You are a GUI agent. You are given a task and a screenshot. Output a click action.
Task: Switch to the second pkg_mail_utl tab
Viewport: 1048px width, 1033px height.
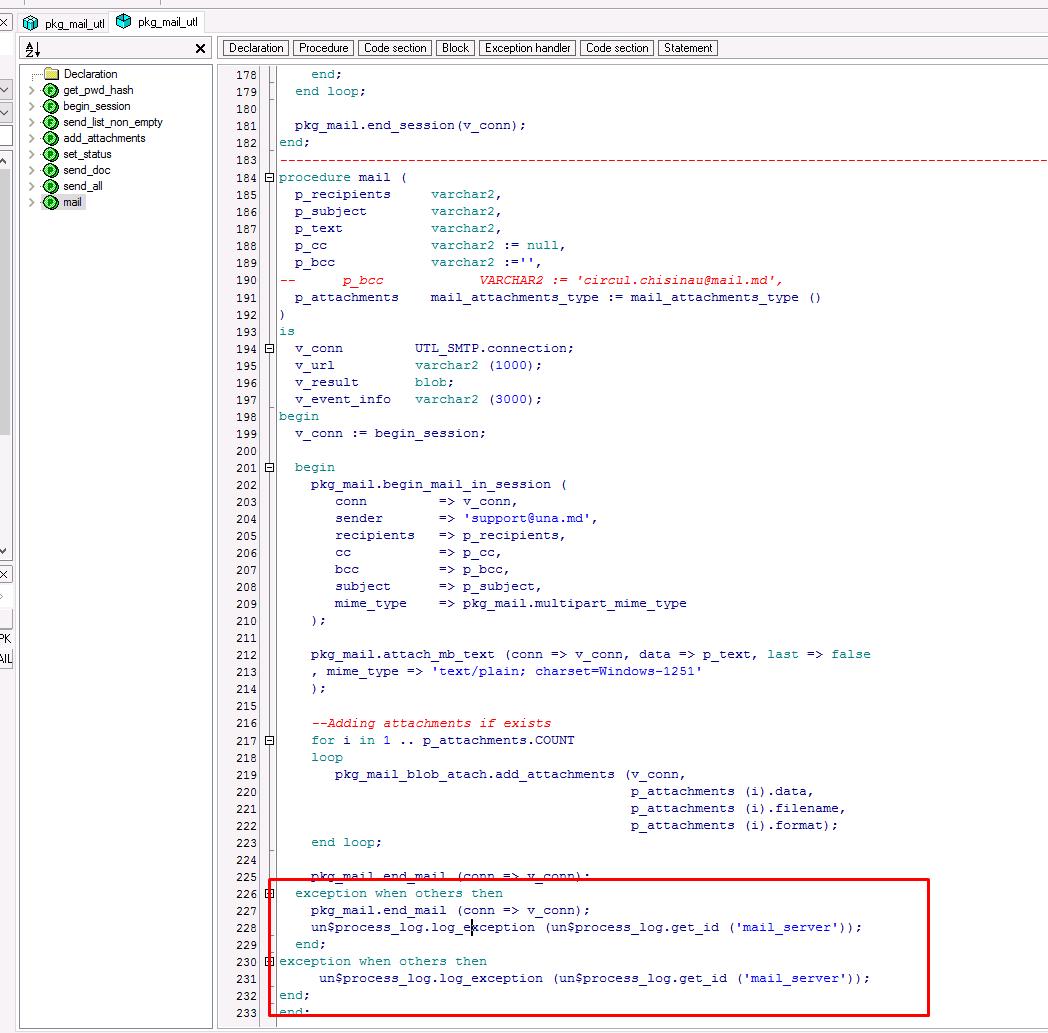[x=157, y=21]
